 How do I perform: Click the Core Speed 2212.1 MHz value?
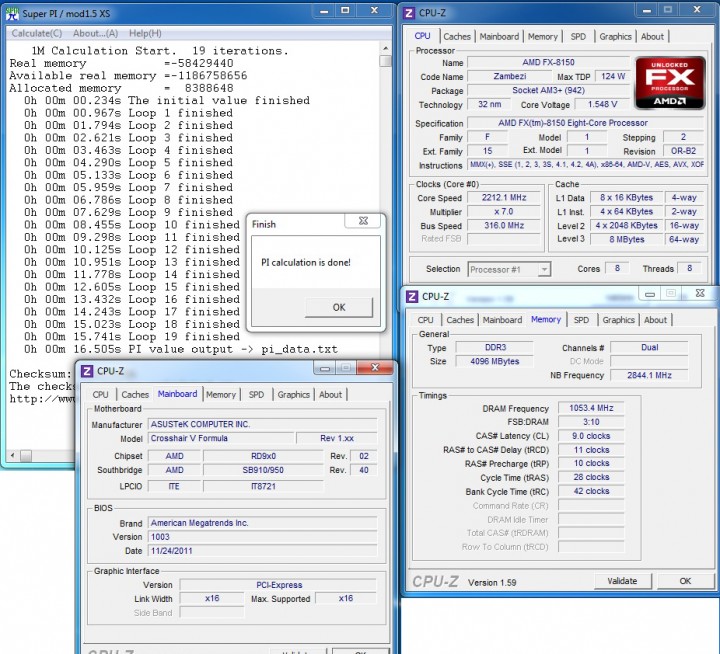[x=504, y=197]
